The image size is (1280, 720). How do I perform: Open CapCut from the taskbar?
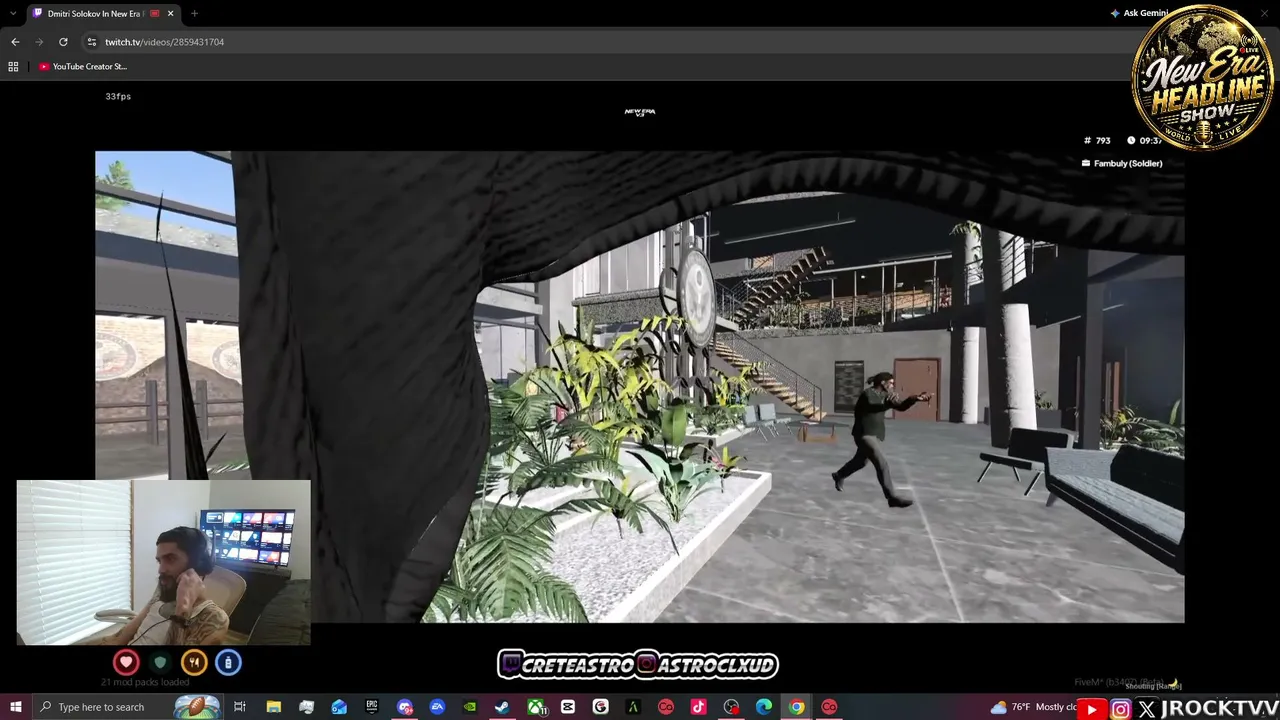pos(568,707)
